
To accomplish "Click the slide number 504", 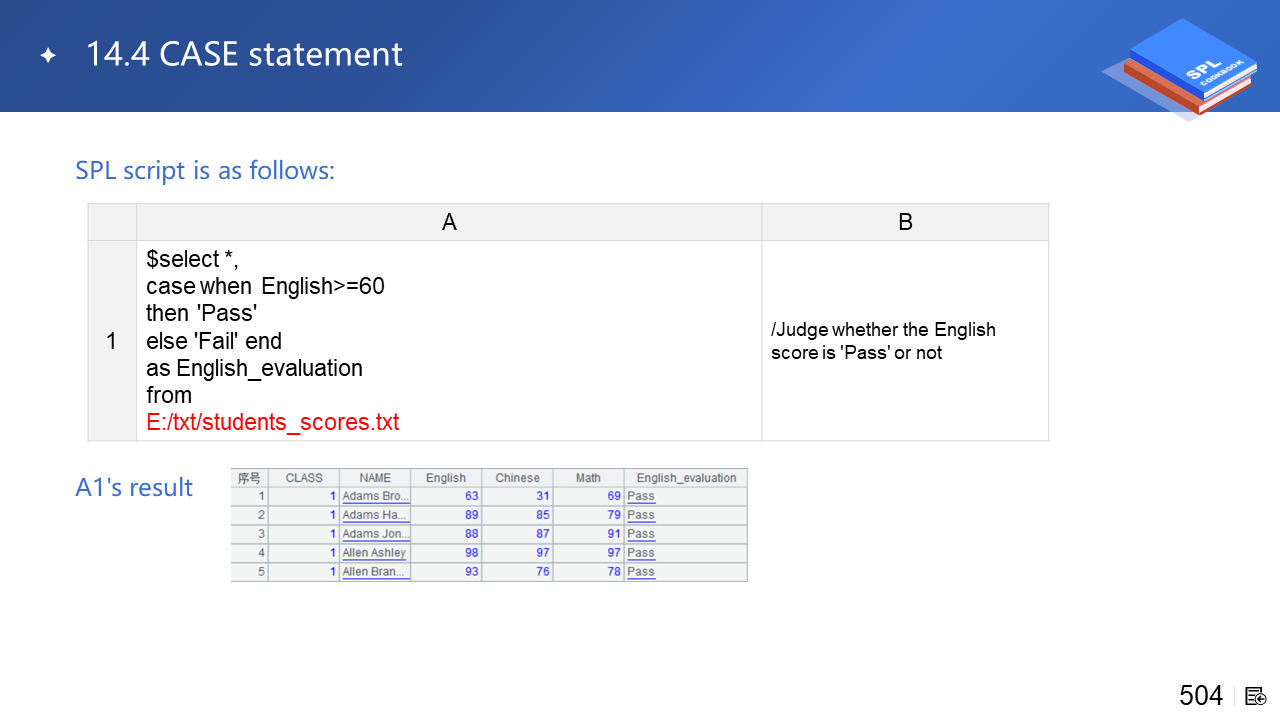I will [1200, 696].
